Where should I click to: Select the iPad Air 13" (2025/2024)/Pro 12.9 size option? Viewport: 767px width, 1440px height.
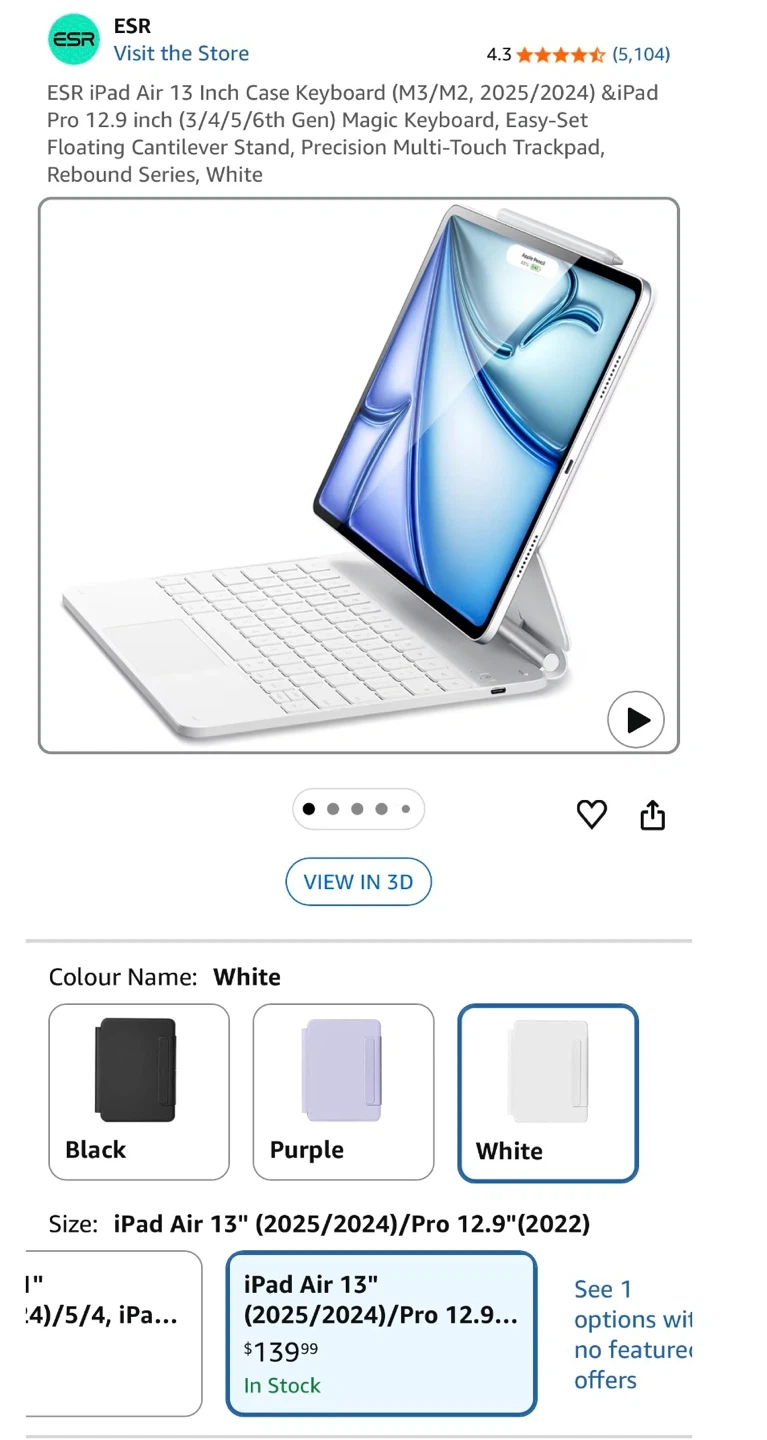pos(382,1334)
